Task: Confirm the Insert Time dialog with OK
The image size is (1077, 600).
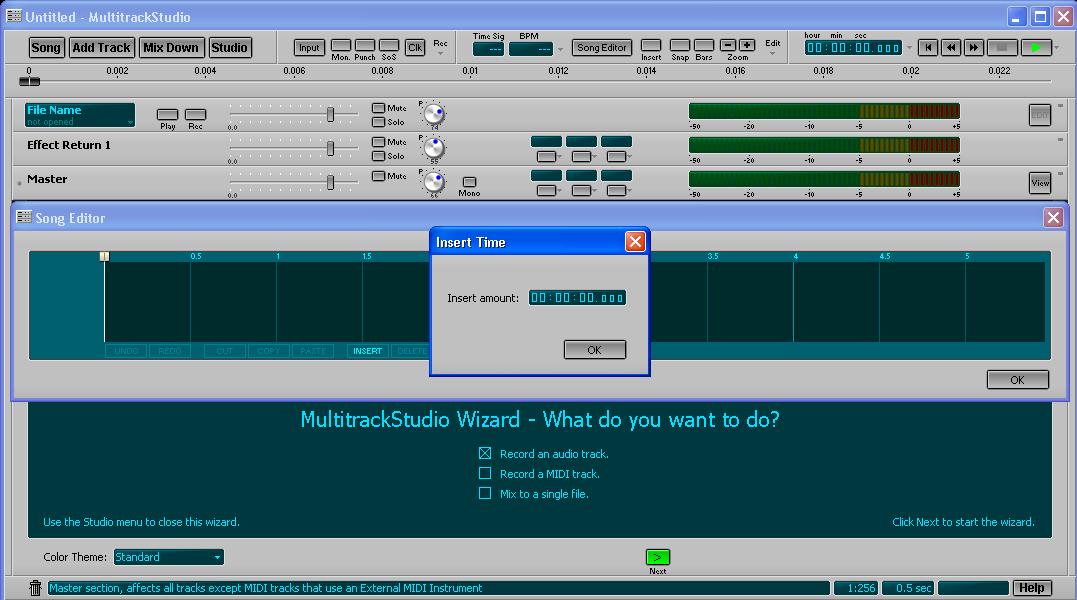Action: coord(595,349)
